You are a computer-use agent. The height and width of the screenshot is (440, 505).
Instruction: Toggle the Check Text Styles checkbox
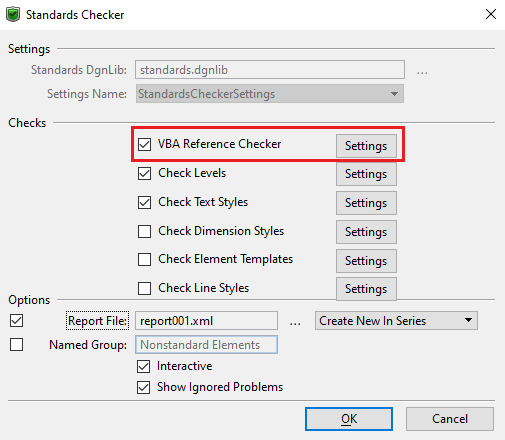(144, 202)
